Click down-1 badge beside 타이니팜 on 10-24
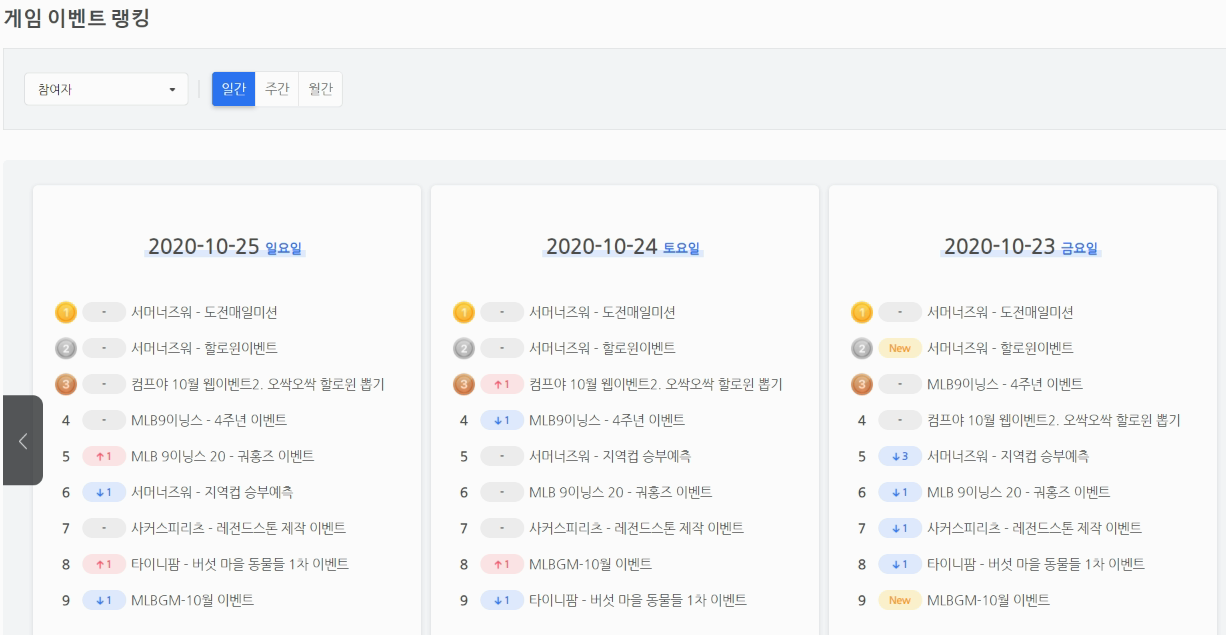Image resolution: width=1226 pixels, height=635 pixels. pos(502,600)
